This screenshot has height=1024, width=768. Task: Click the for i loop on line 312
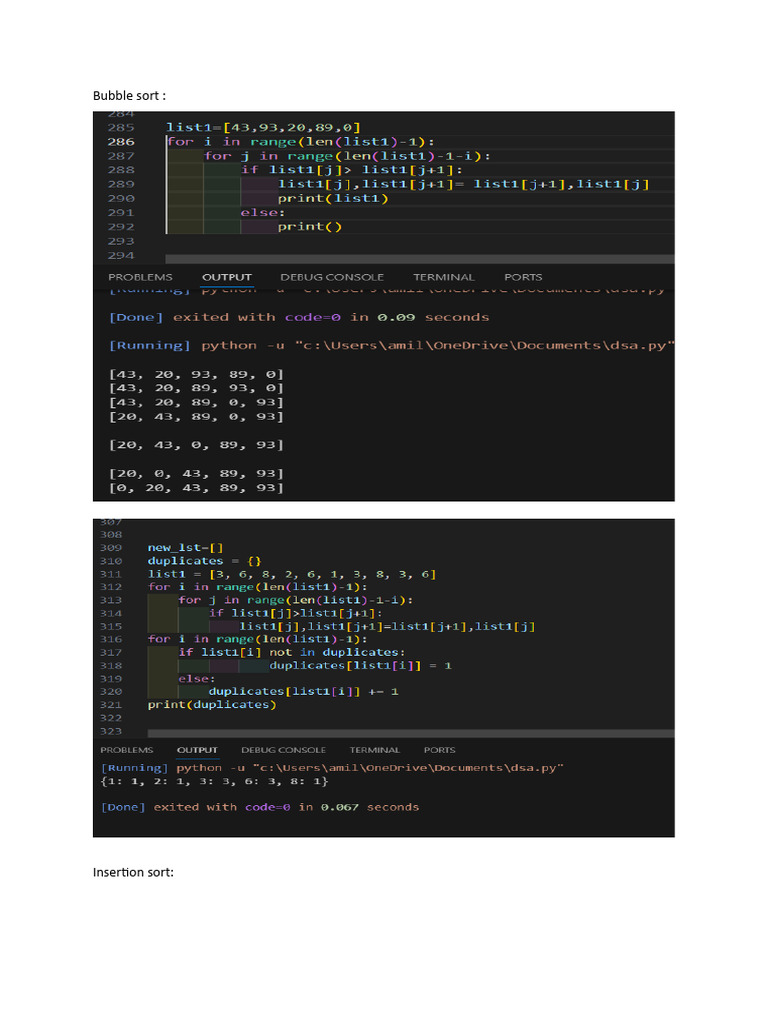point(257,587)
